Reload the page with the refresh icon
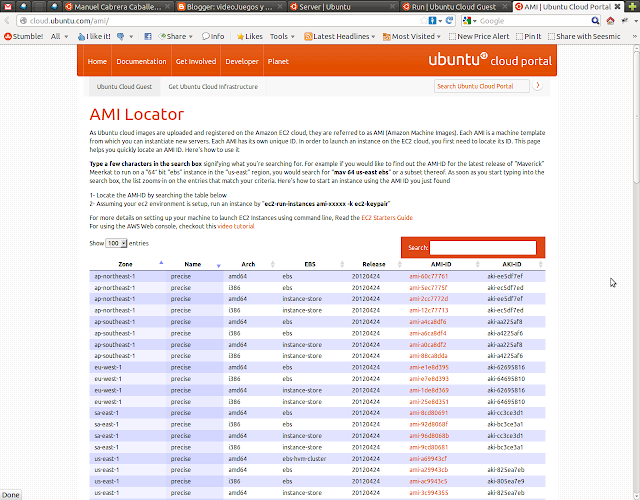This screenshot has height=500, width=640. pos(450,20)
